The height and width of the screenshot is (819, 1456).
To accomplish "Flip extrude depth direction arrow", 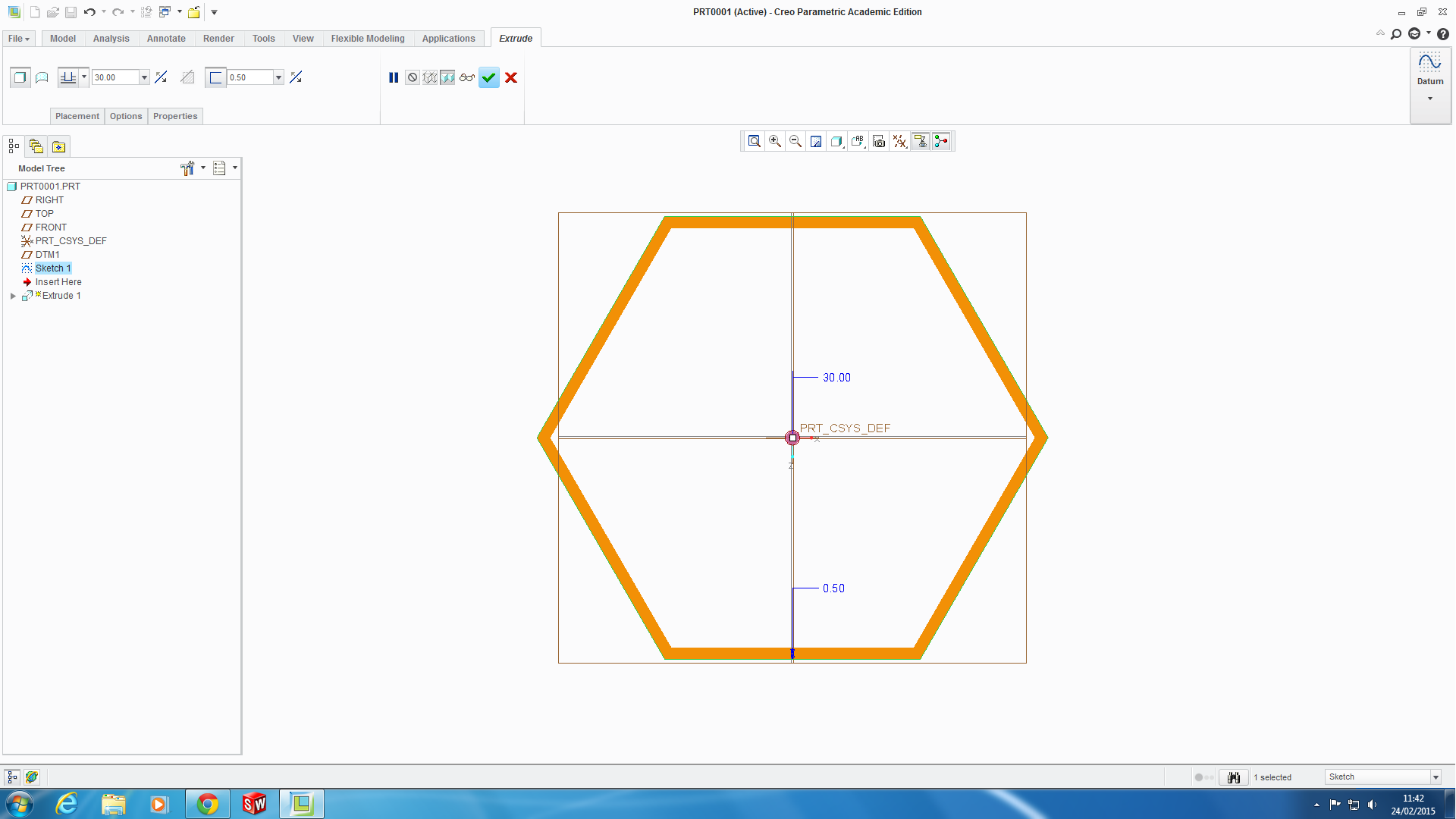I will pos(161,77).
